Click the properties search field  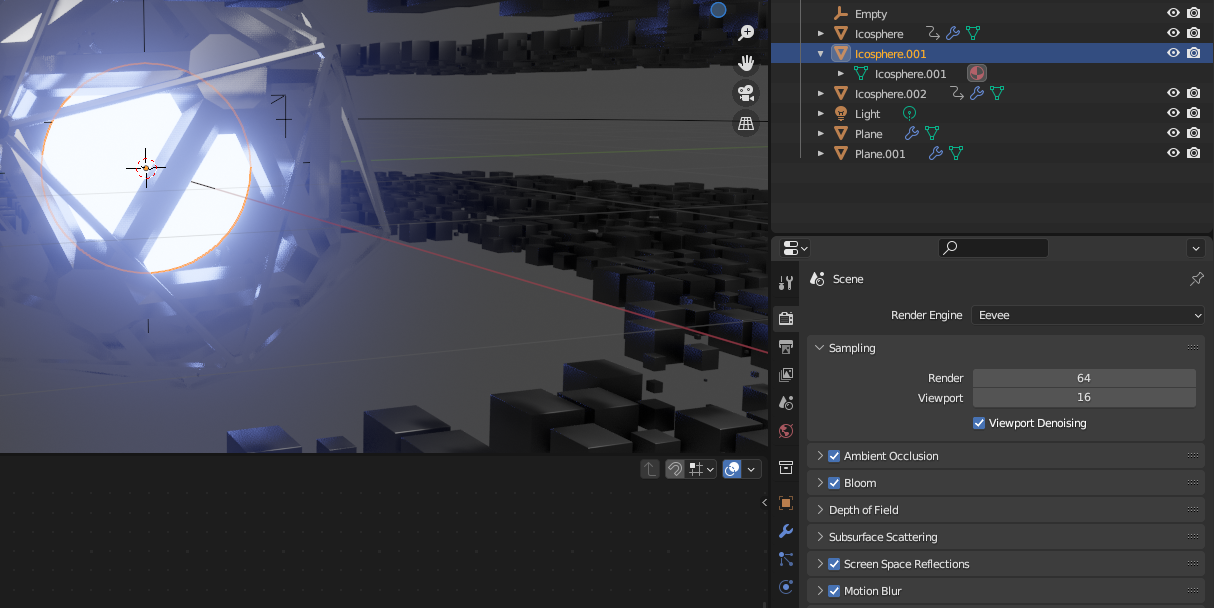pos(993,248)
